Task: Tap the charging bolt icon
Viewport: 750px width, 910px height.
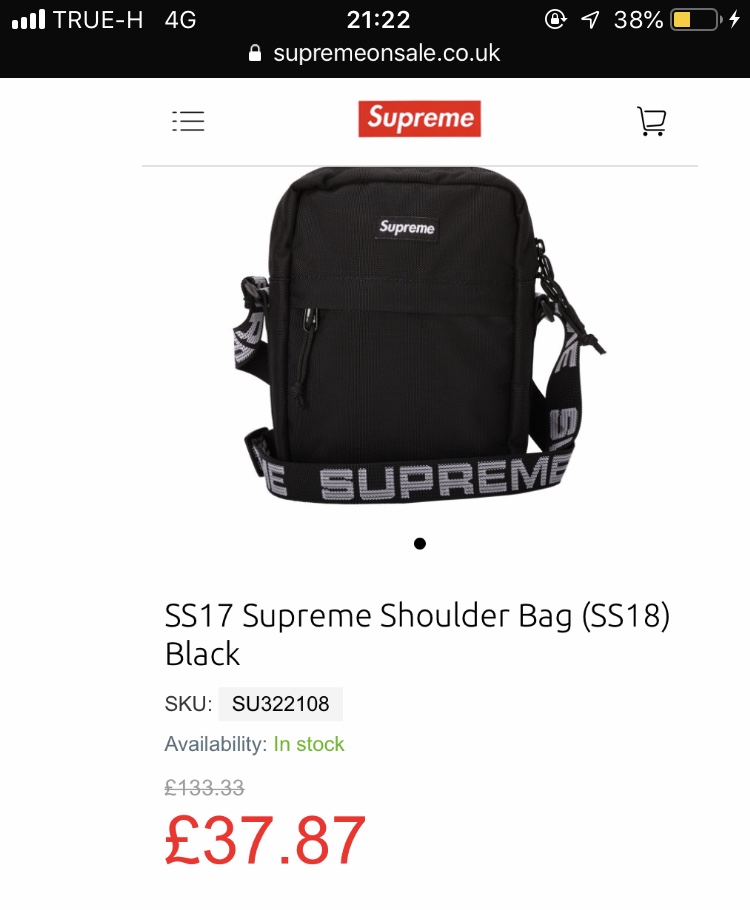Action: pos(734,20)
